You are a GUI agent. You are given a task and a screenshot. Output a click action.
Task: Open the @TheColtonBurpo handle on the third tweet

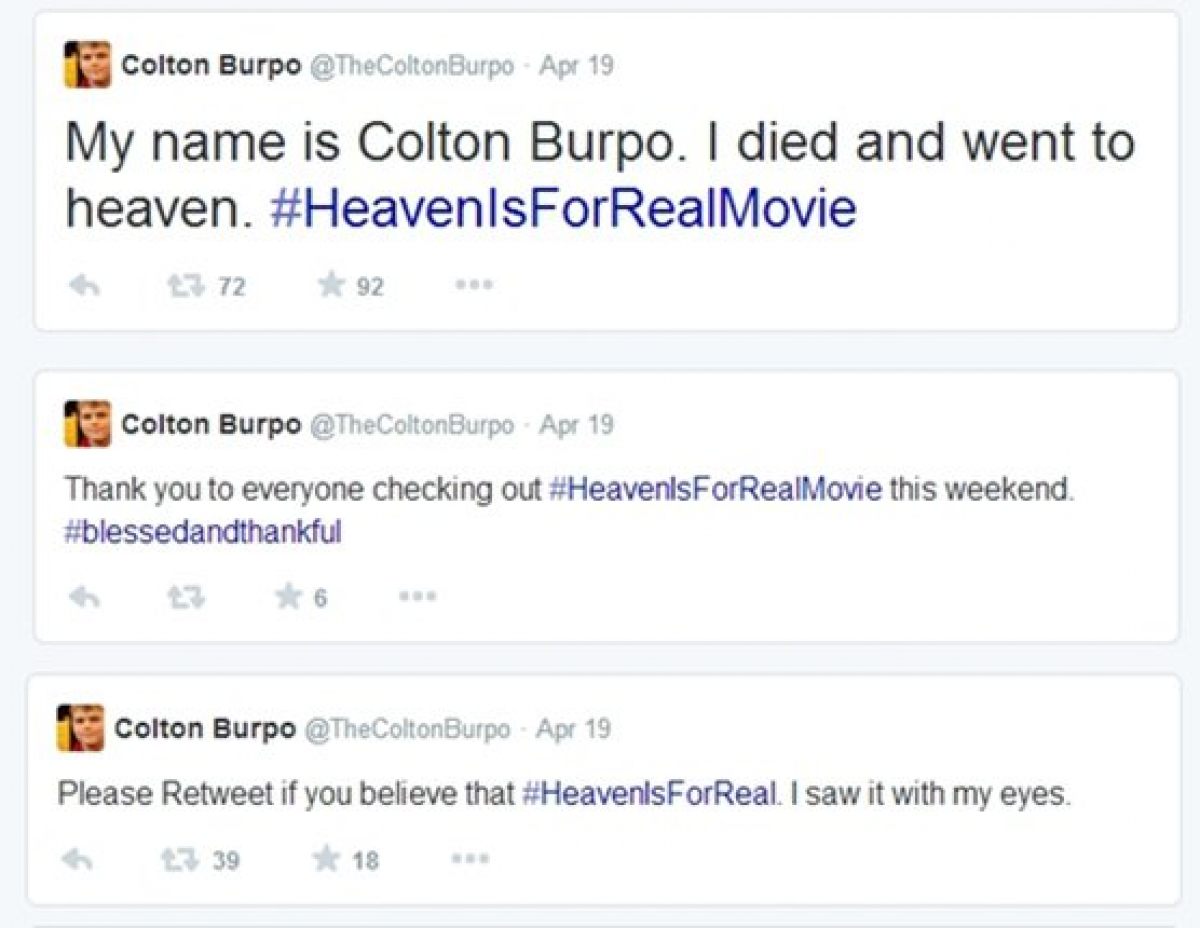click(x=407, y=728)
